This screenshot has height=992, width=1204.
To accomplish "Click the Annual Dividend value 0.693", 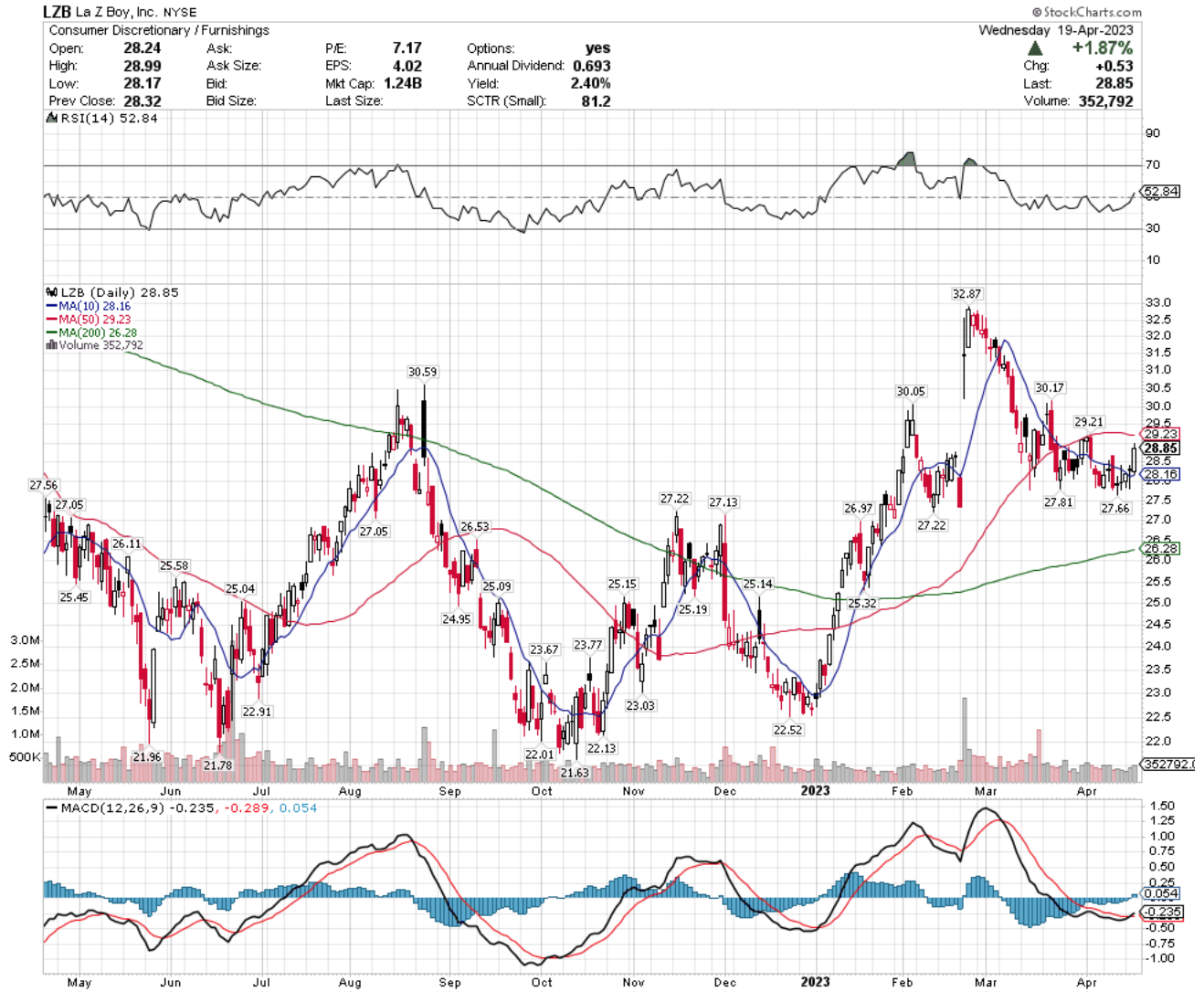I will 592,65.
